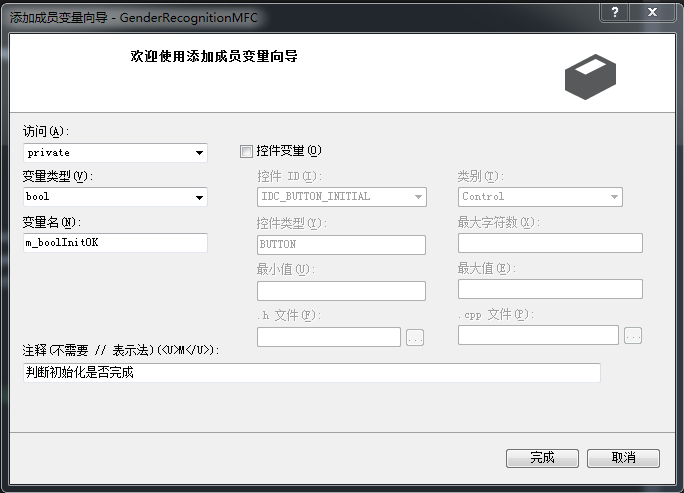Click the 取消 button

(623, 458)
